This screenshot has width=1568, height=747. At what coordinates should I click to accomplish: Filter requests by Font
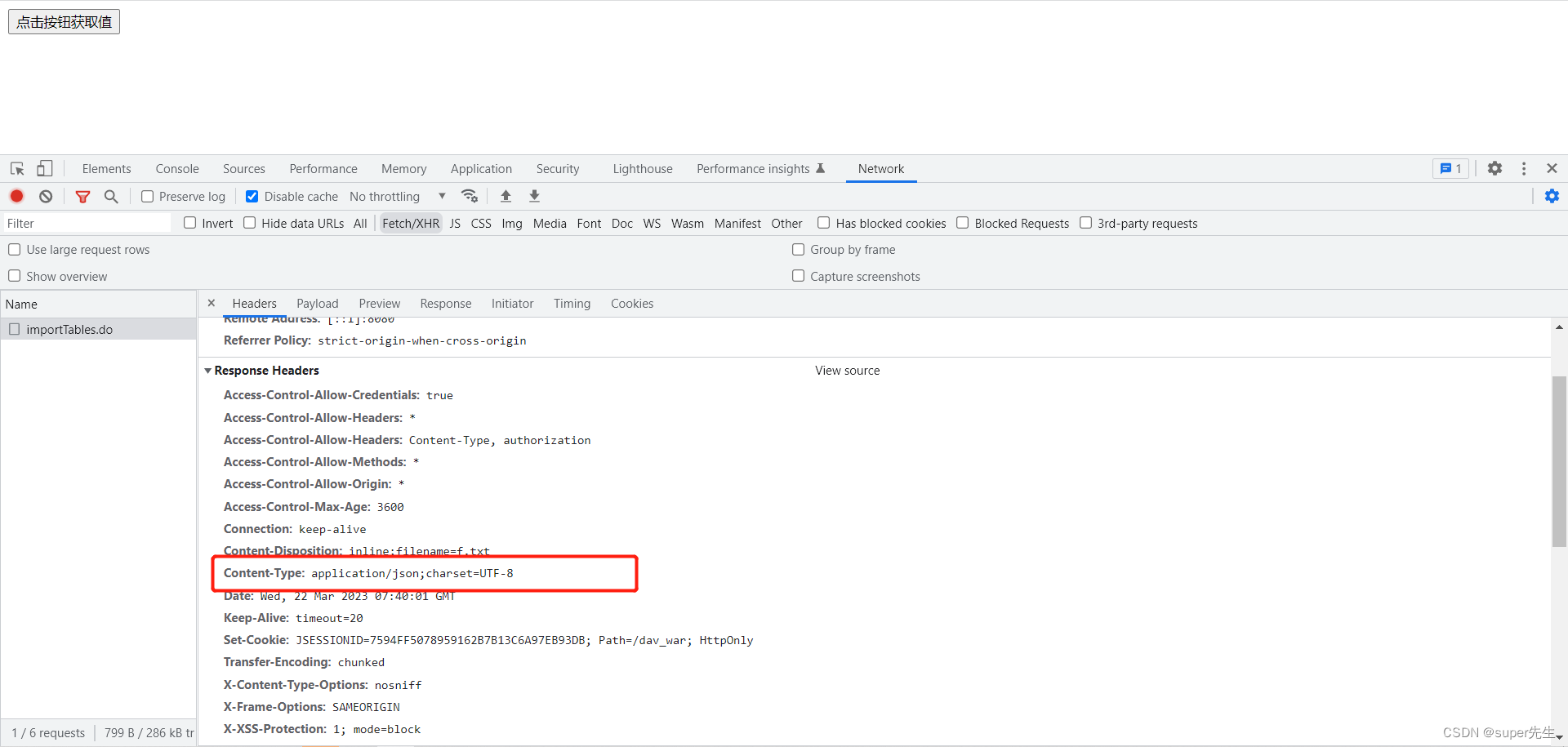tap(589, 223)
